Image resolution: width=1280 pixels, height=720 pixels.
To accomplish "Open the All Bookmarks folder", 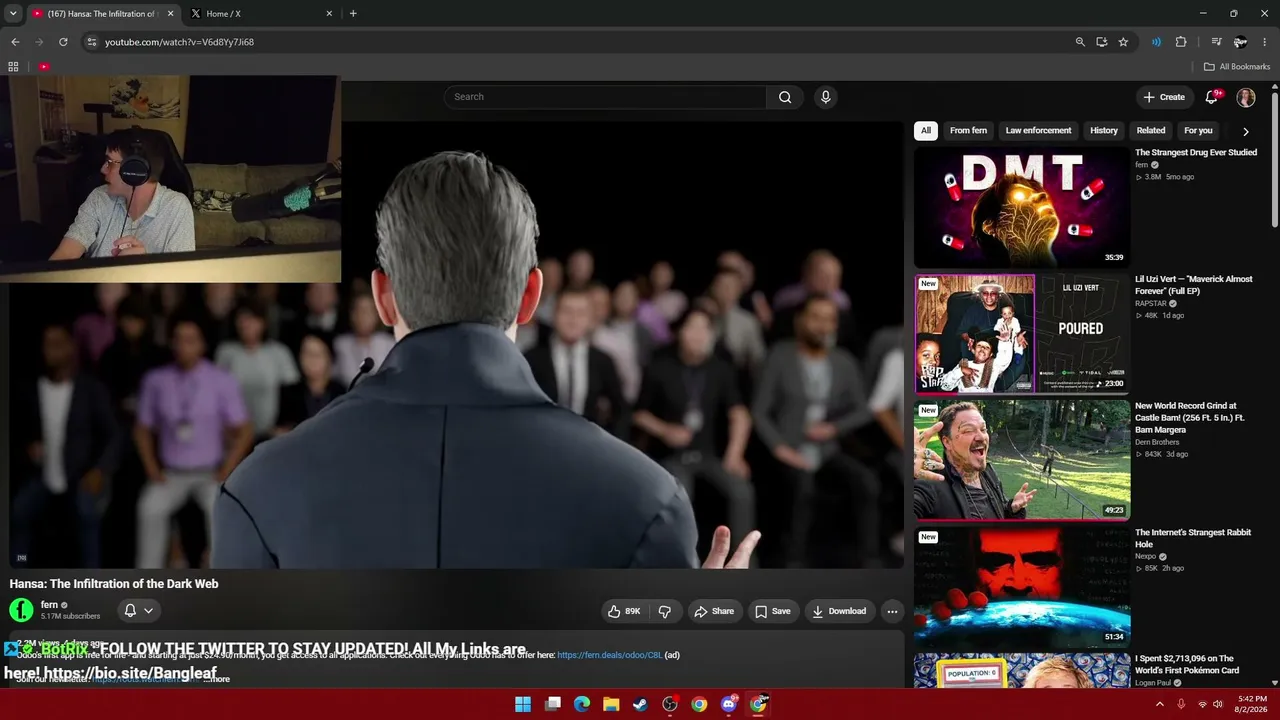I will pos(1237,67).
